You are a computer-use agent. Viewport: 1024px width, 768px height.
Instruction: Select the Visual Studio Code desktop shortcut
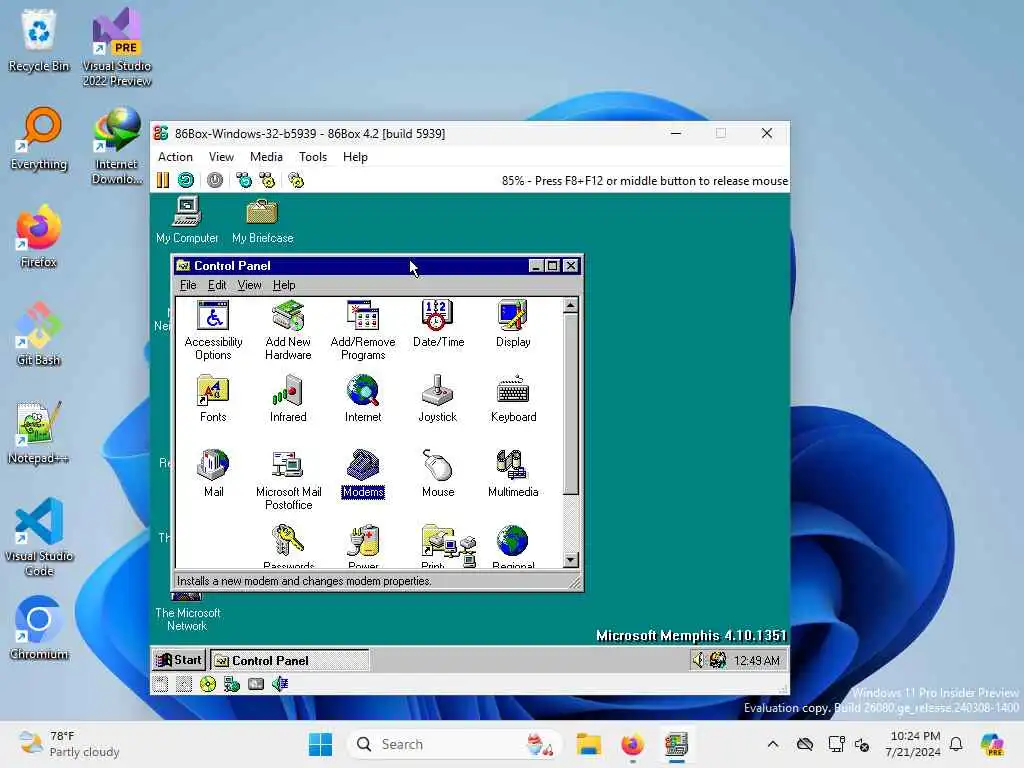click(x=39, y=537)
